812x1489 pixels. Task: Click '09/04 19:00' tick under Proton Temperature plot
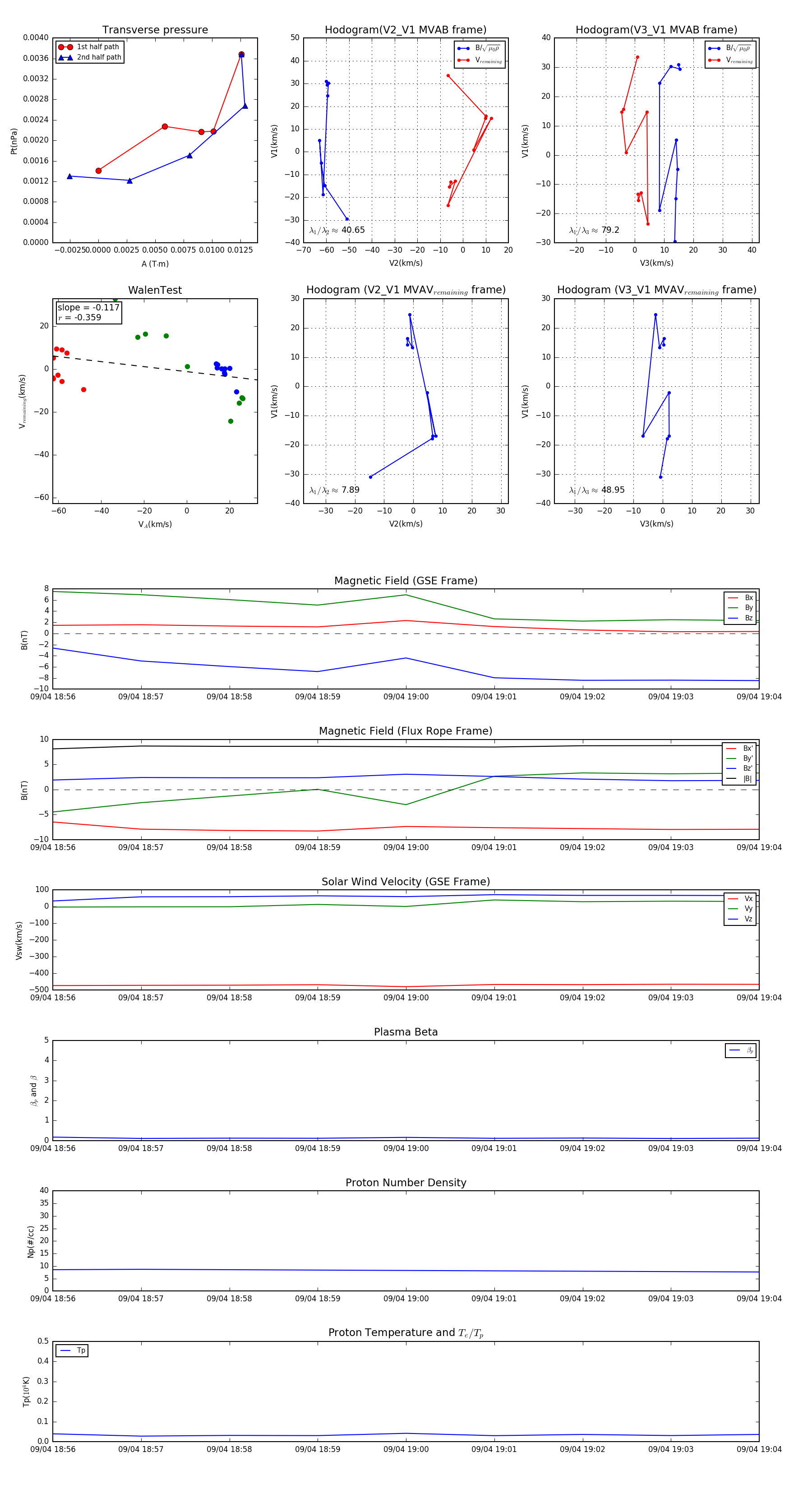tap(406, 1449)
